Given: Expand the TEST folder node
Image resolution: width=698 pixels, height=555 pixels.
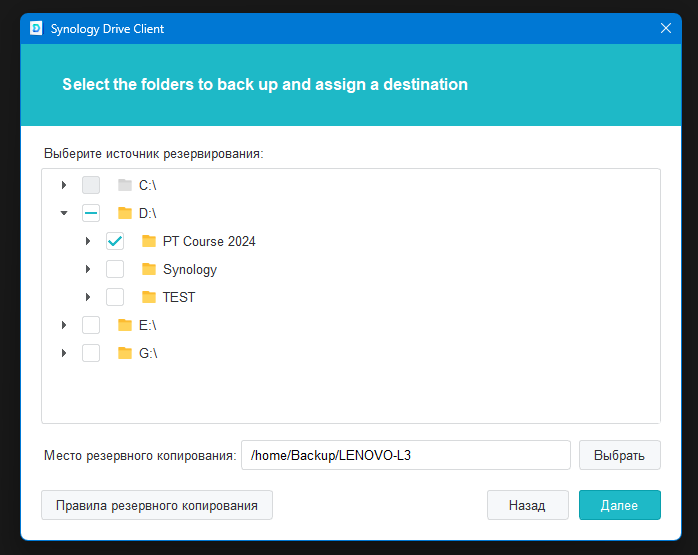Looking at the screenshot, I should tap(88, 297).
